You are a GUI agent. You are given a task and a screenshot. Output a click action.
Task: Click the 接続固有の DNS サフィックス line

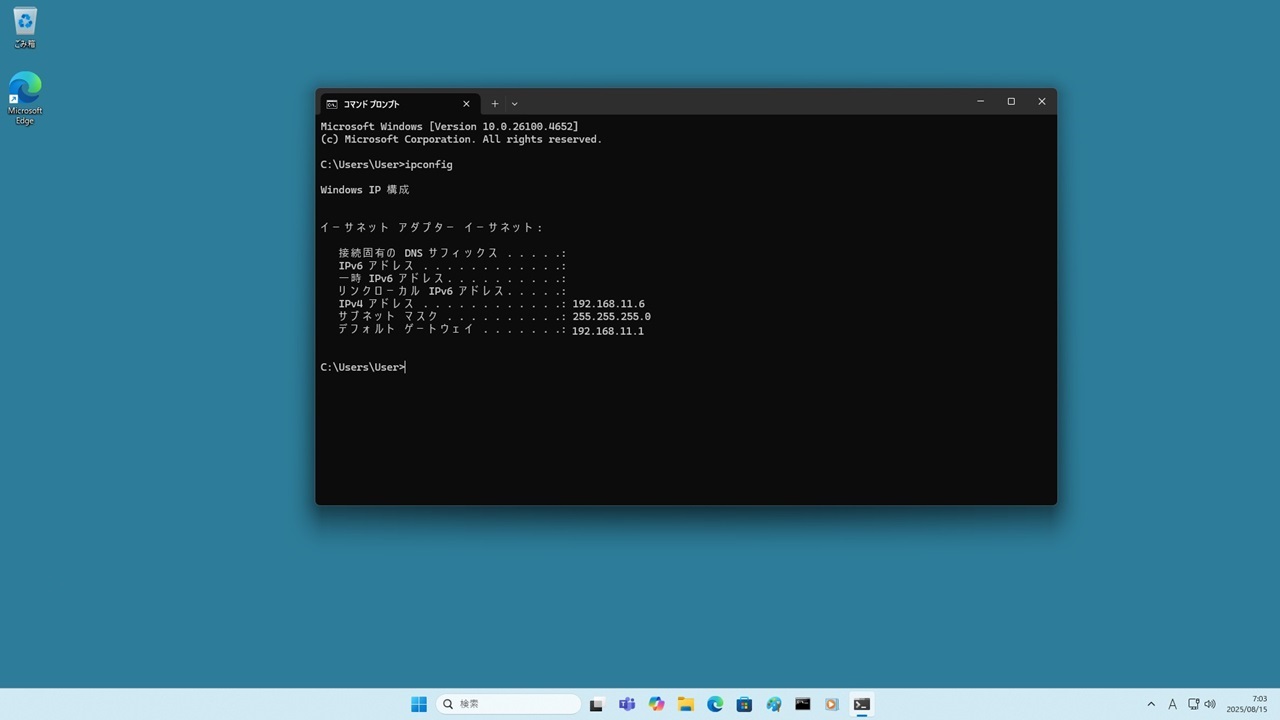click(x=452, y=253)
